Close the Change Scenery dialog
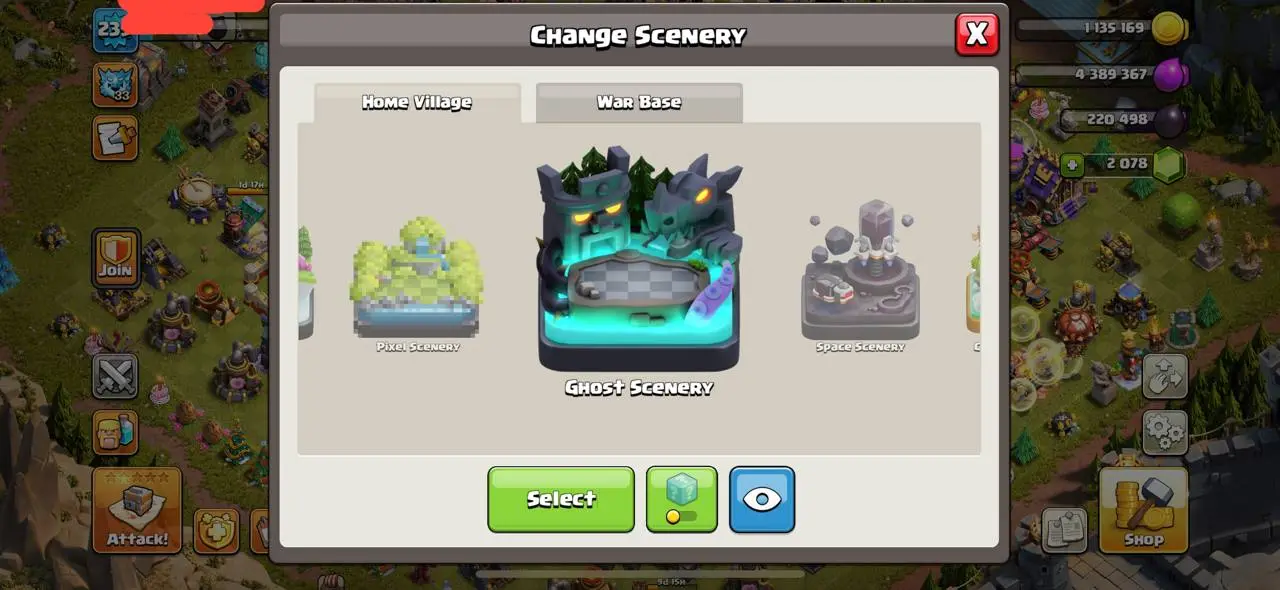The image size is (1280, 590). [977, 34]
